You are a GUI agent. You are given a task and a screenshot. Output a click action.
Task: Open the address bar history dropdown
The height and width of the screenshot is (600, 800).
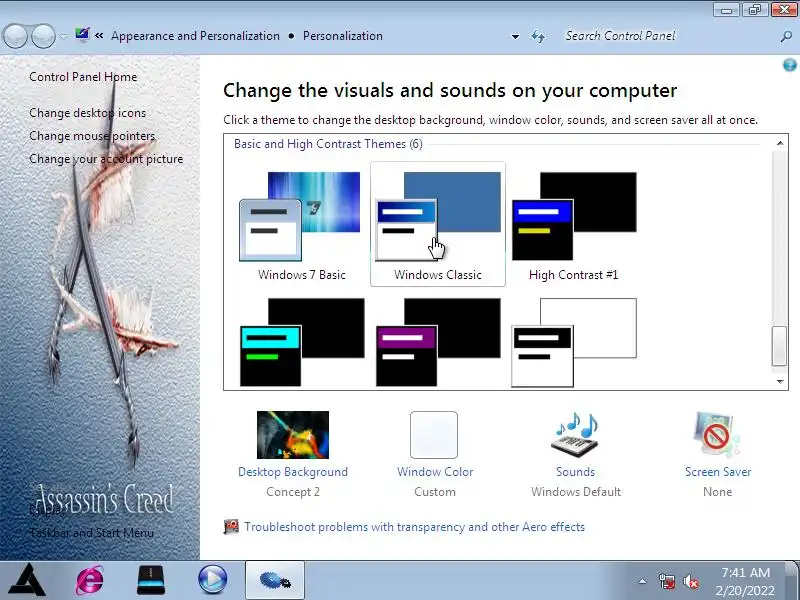coord(515,37)
